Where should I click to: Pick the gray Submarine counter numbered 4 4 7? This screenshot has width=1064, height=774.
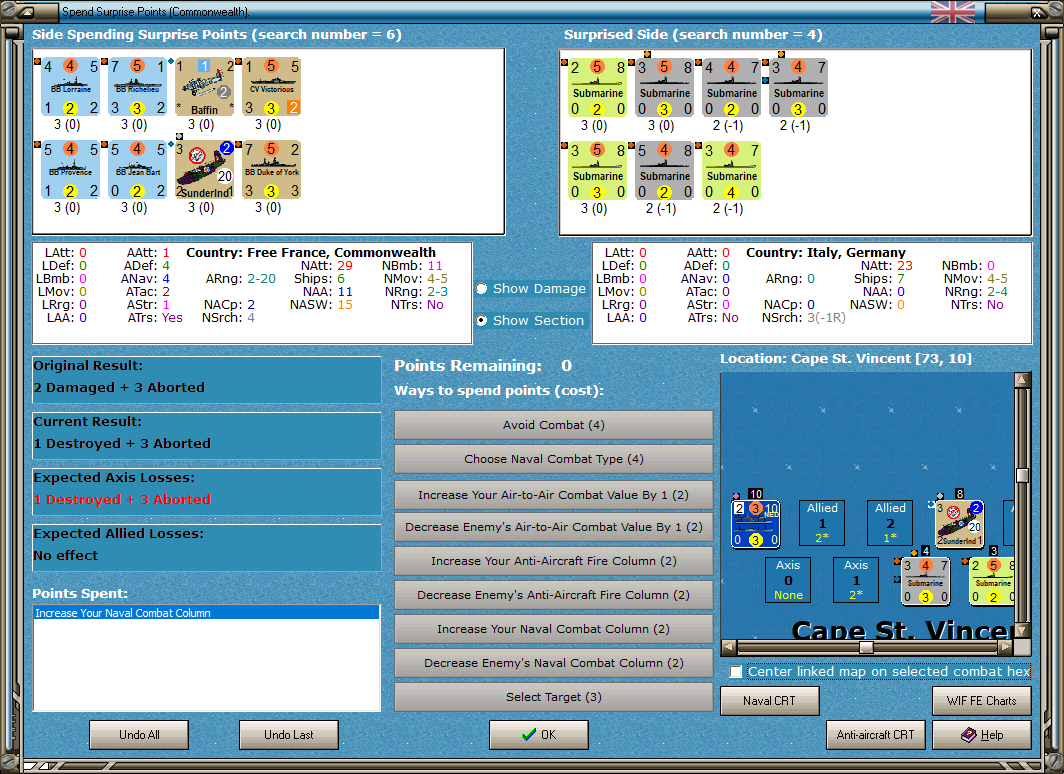[x=732, y=88]
